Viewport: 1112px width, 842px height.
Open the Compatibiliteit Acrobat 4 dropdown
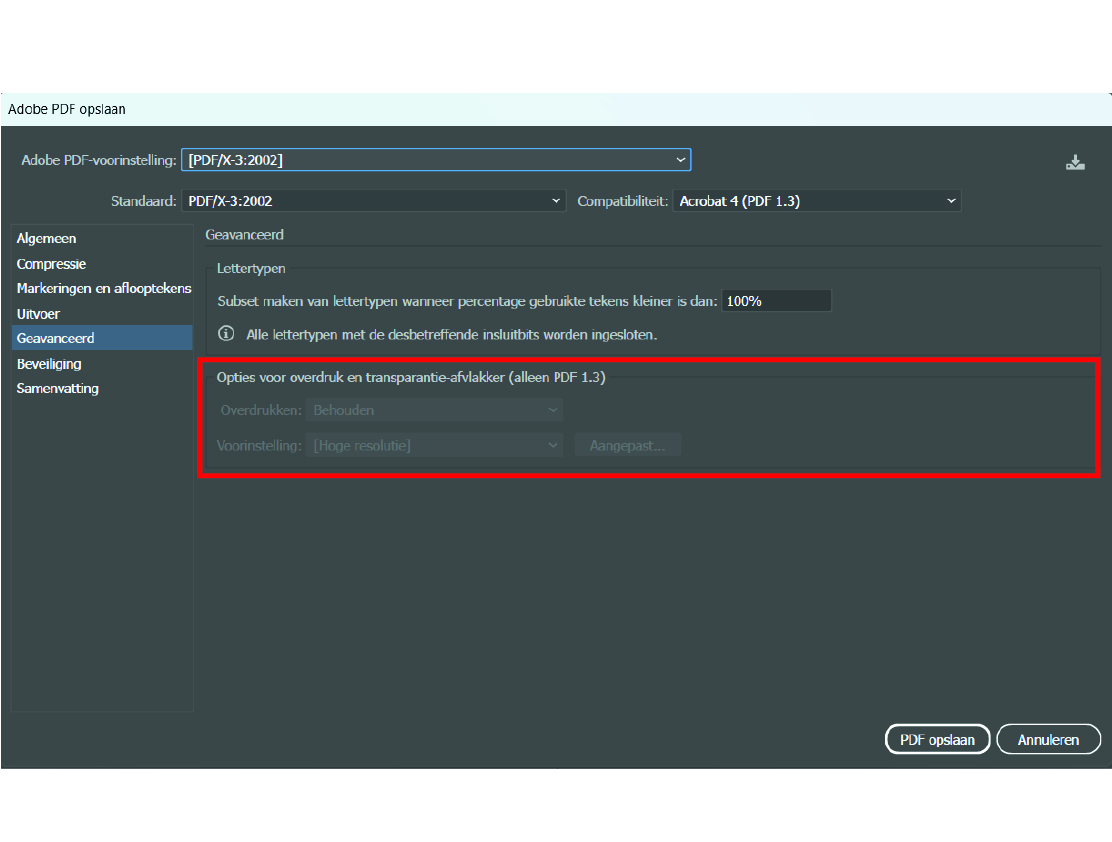click(817, 201)
